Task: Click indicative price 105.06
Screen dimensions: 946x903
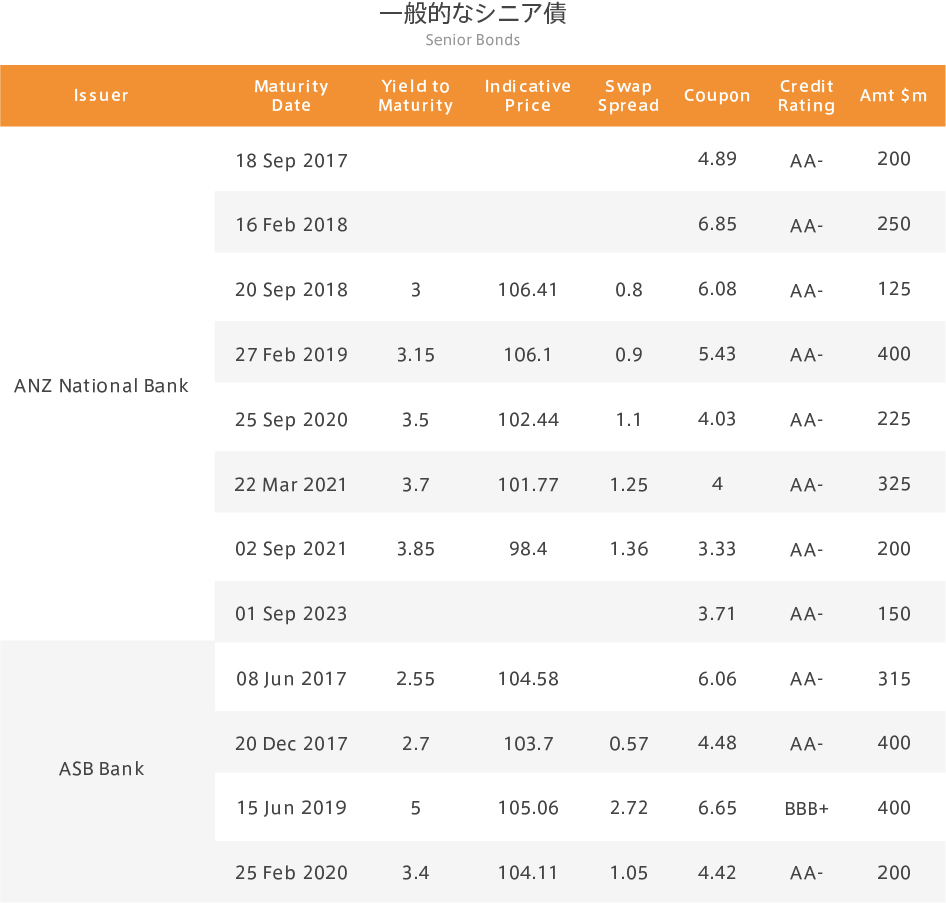Action: coord(528,808)
